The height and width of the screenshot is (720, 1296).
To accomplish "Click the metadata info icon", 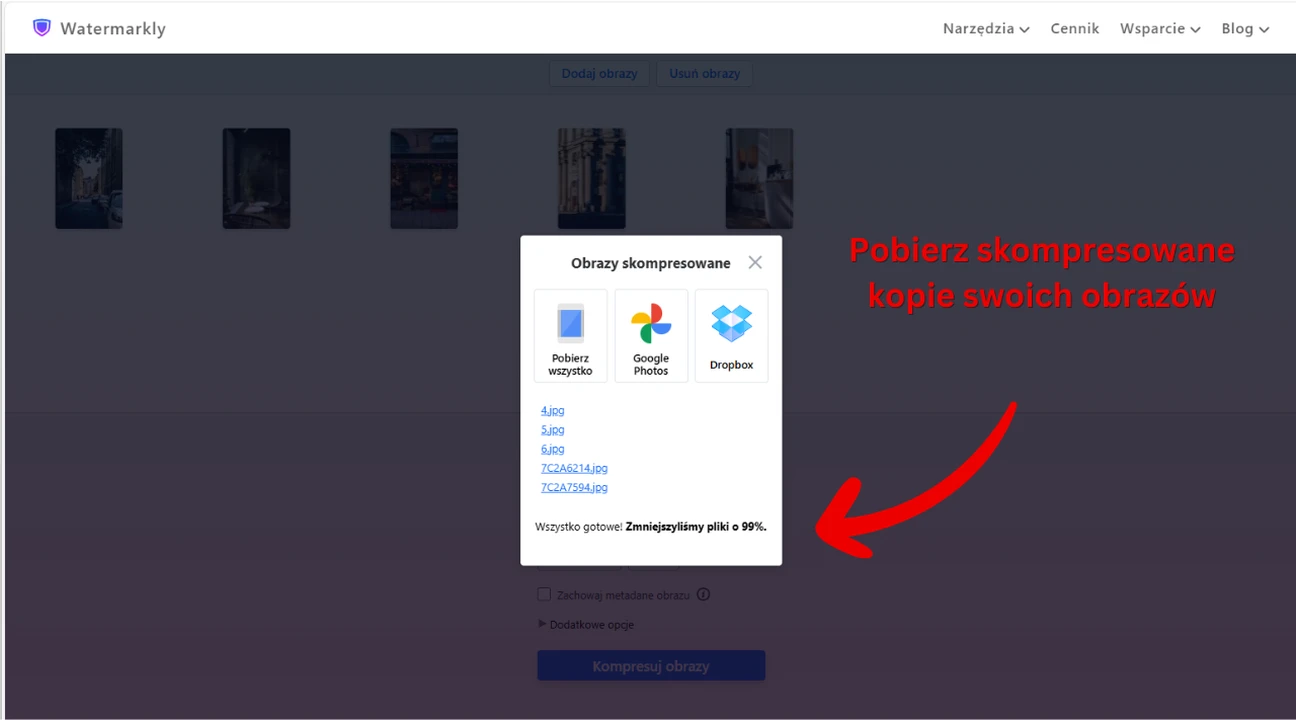I will 703,594.
